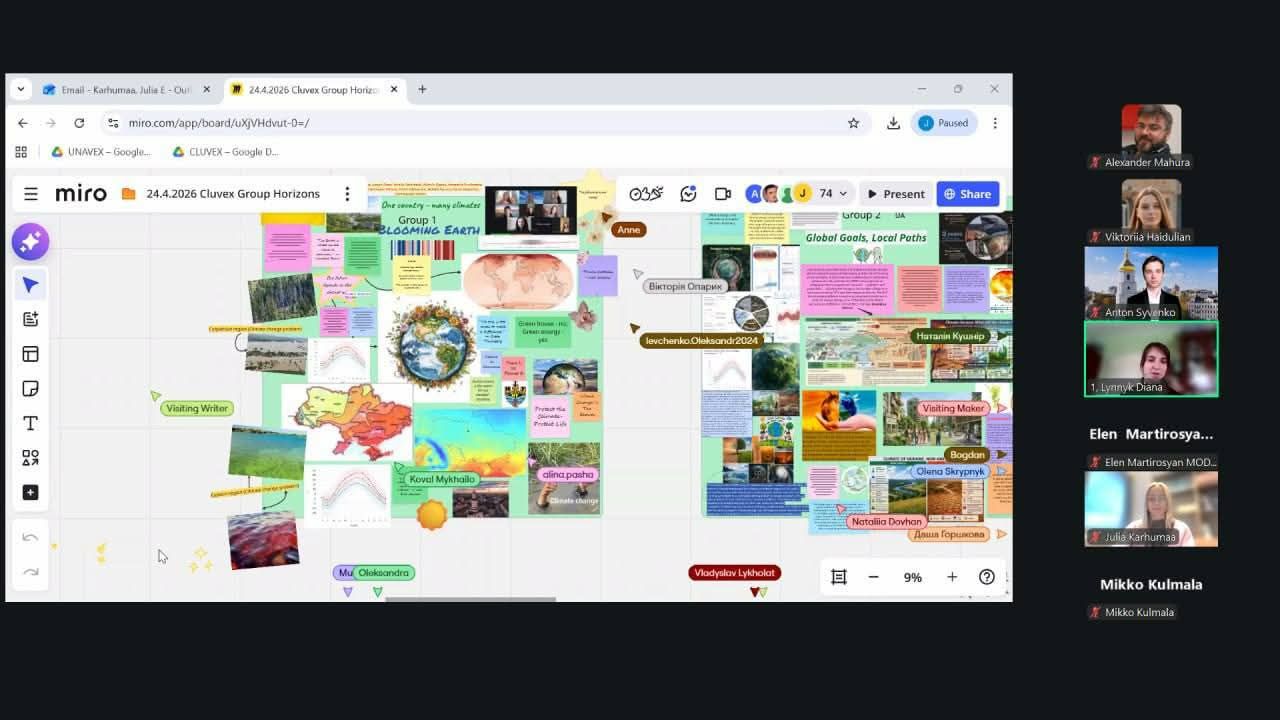Open board options three-dot menu
The height and width of the screenshot is (720, 1280).
pyautogui.click(x=347, y=194)
